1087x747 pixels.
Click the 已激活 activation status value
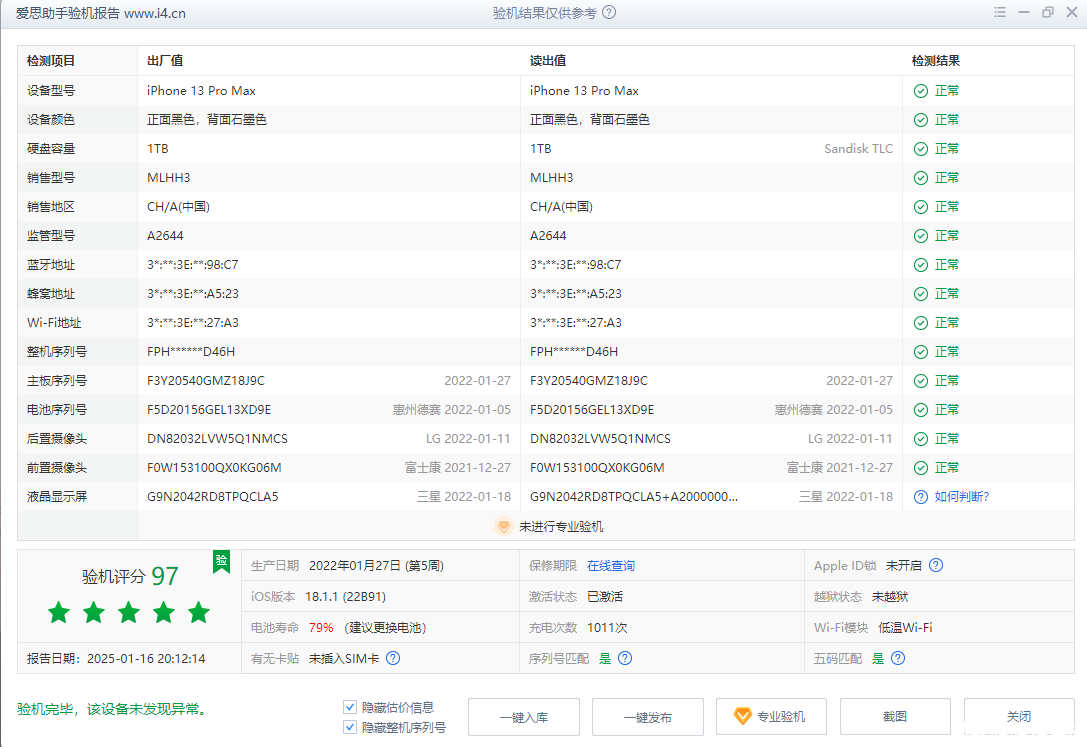[605, 597]
